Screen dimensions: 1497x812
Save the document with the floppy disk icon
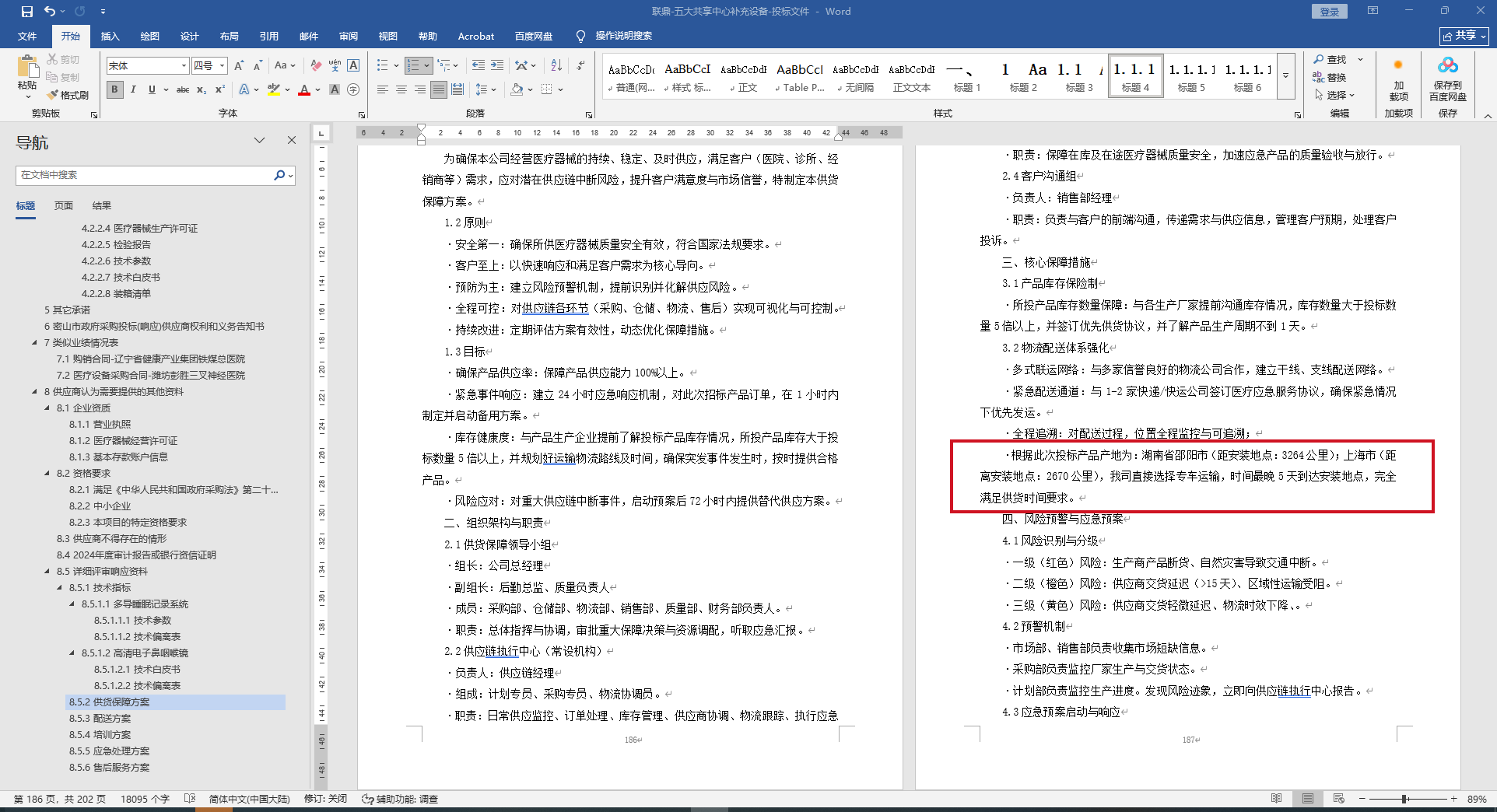pos(27,12)
